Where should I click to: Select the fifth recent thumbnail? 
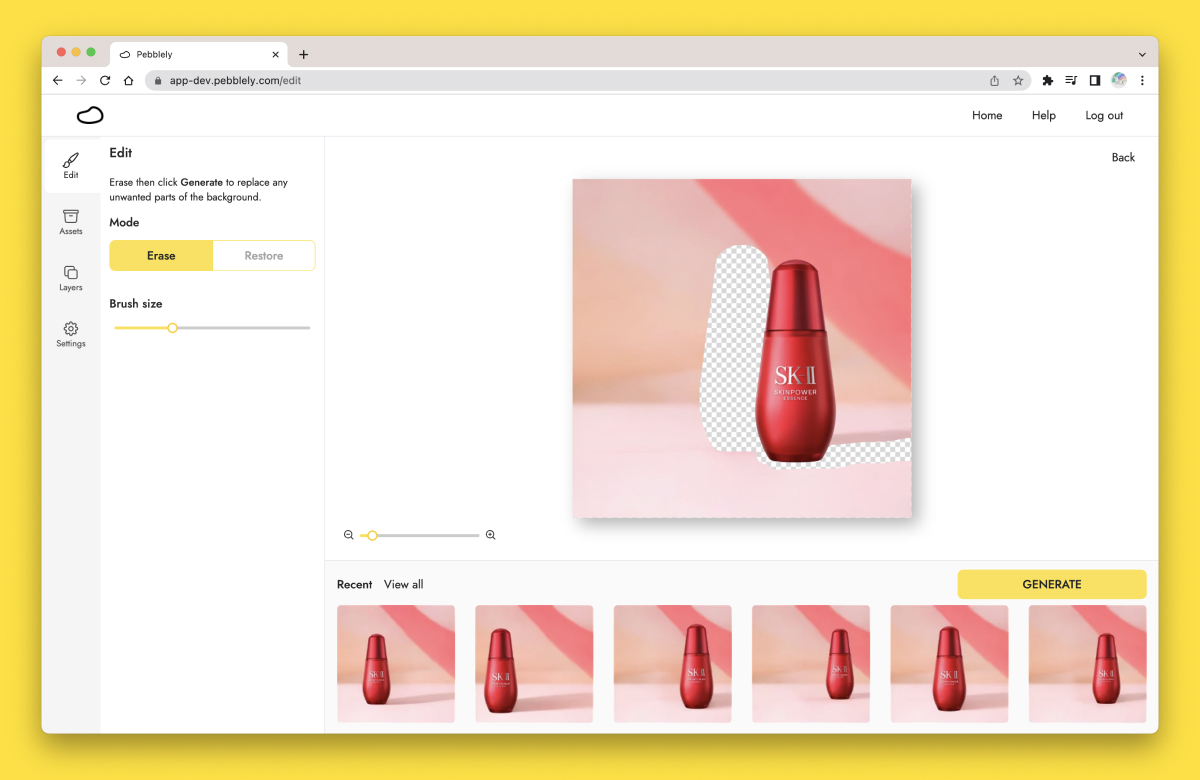tap(949, 664)
